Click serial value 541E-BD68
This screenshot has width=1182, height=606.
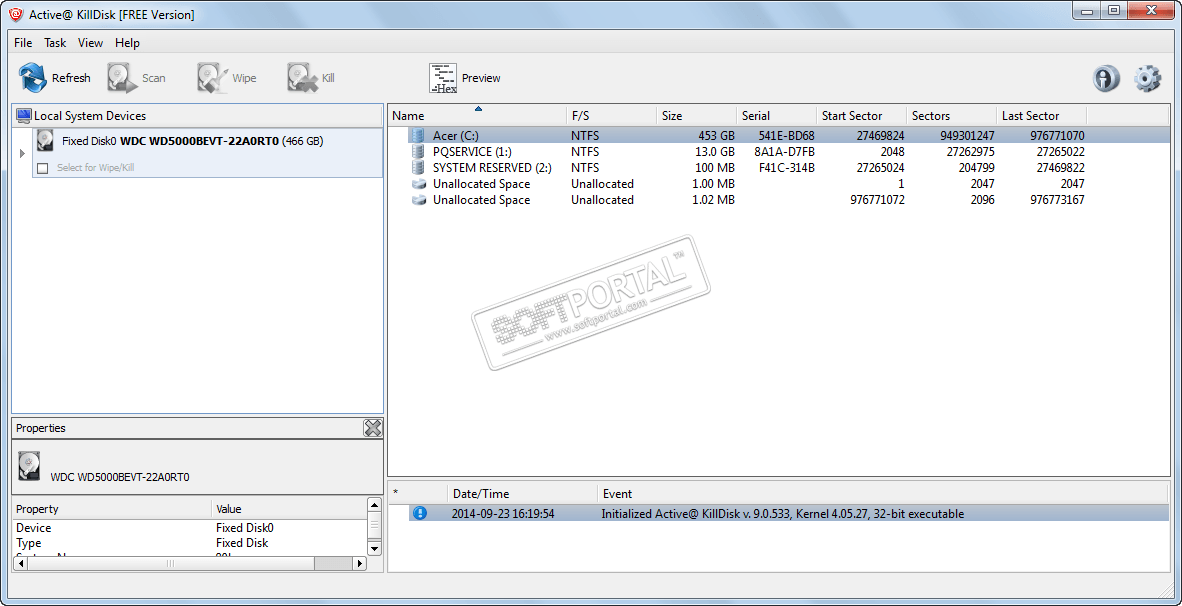[786, 136]
